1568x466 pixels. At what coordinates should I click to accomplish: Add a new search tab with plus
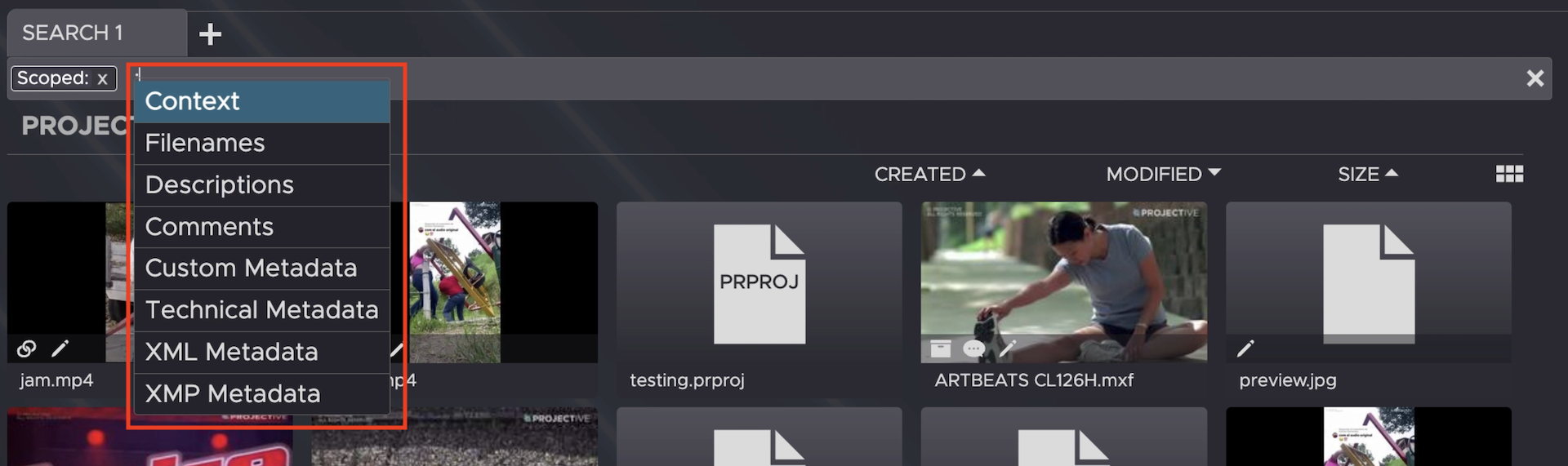click(210, 33)
